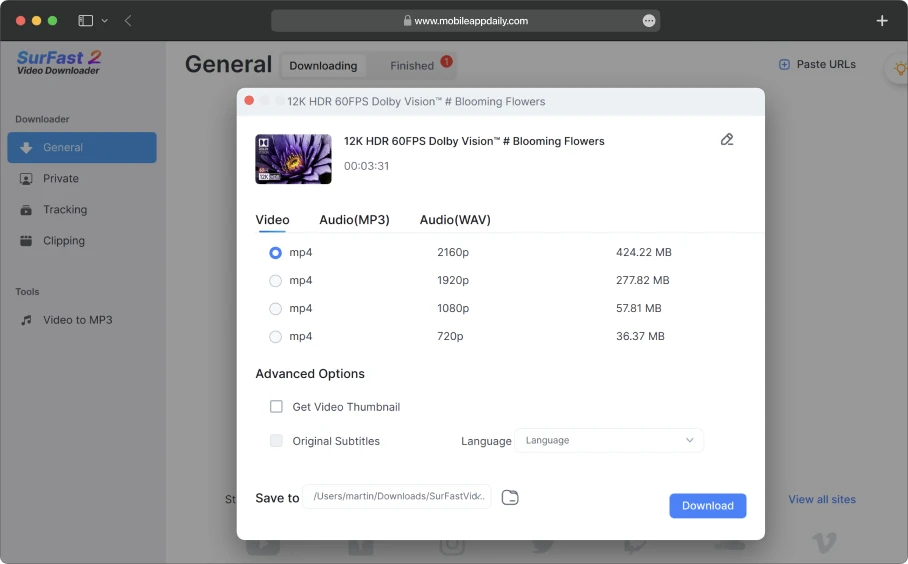Switch to the Audio(MP3) tab
This screenshot has width=908, height=564.
(x=354, y=220)
